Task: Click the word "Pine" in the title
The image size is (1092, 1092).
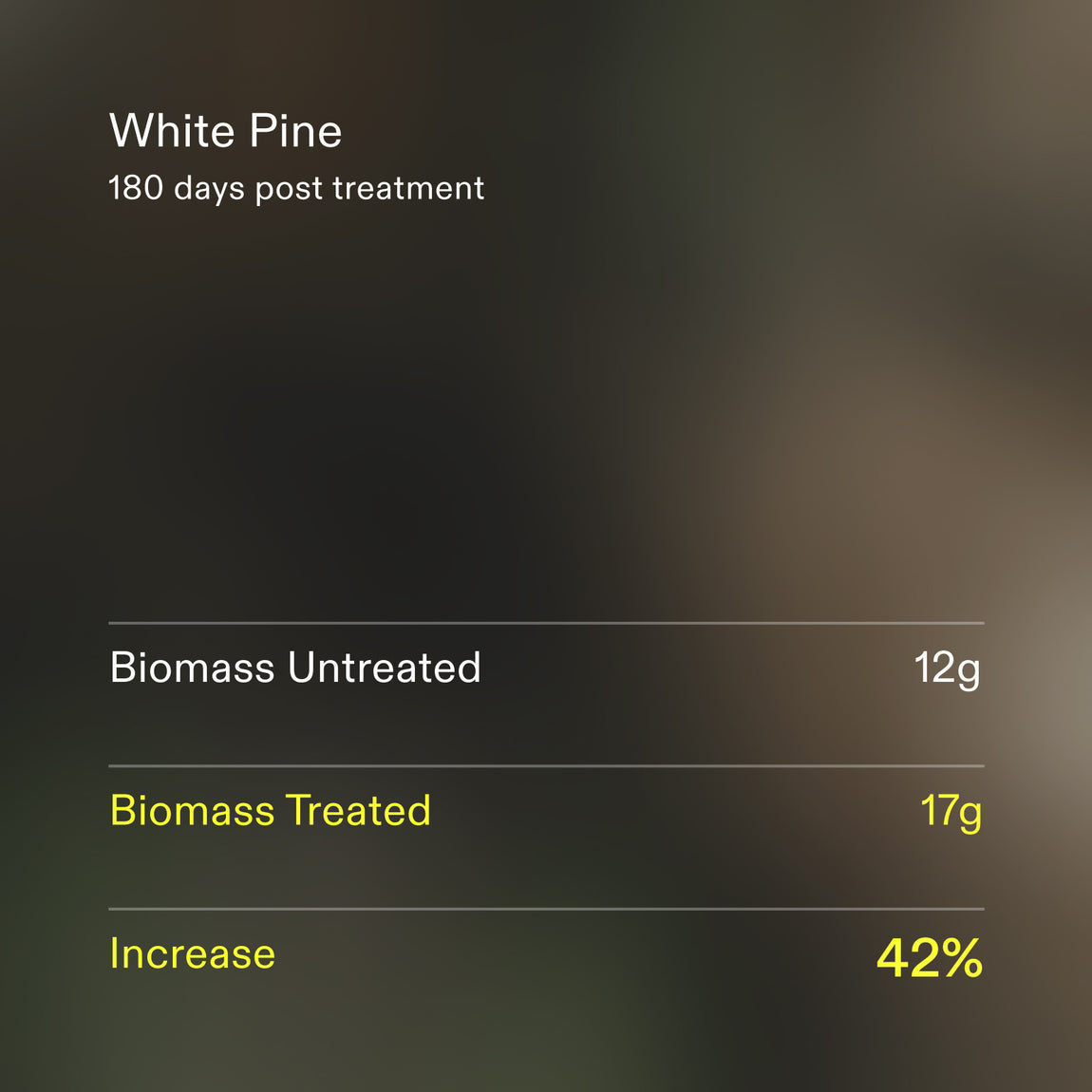Action: pos(296,130)
